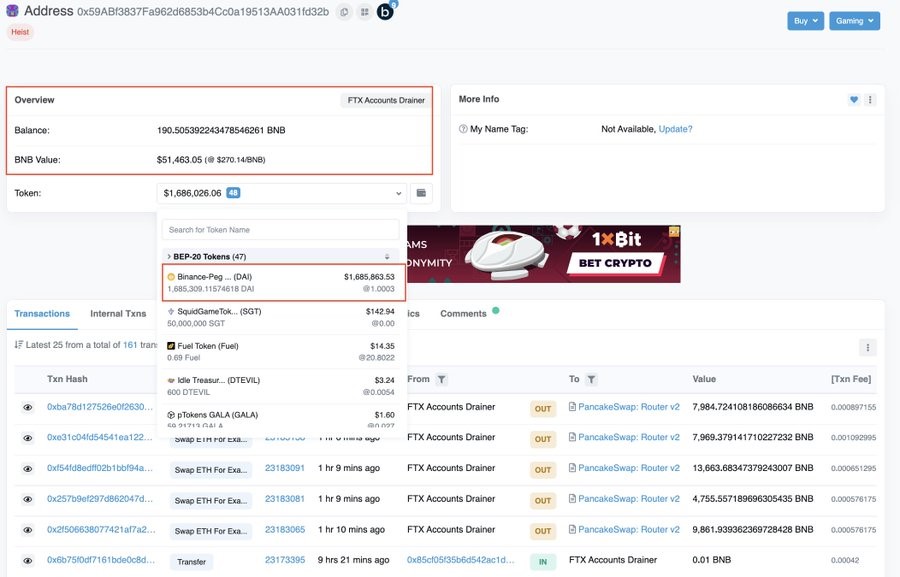Open block 23173395
The width and height of the screenshot is (900, 577).
[285, 560]
